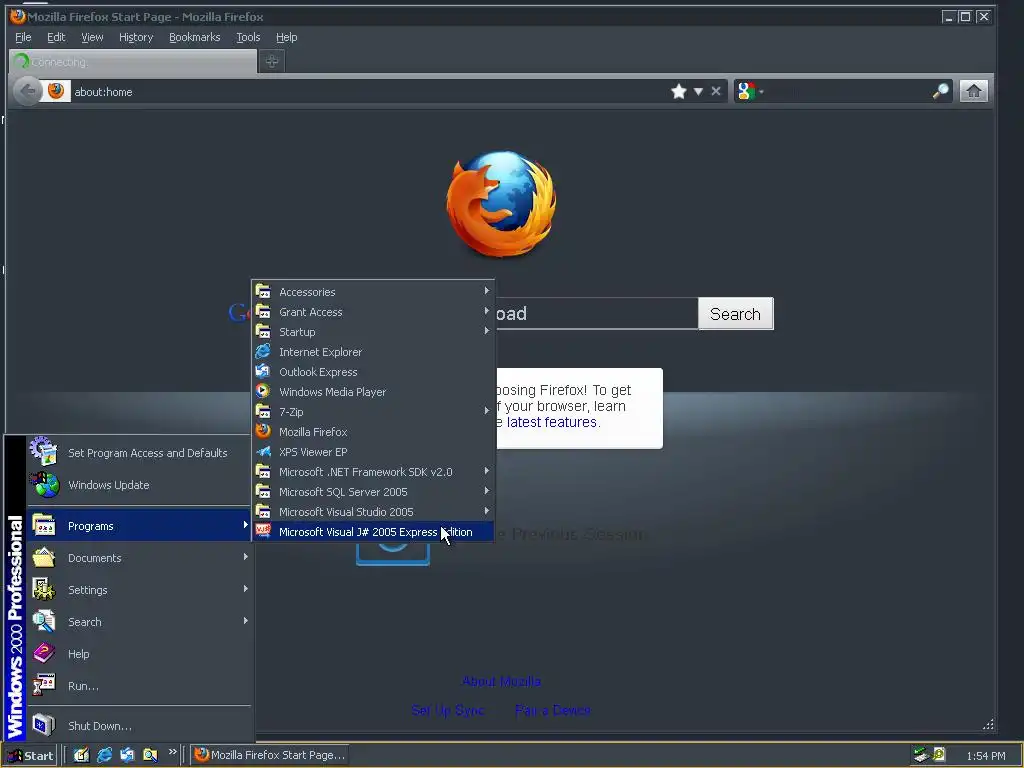Viewport: 1024px width, 768px height.
Task: Stop loading with the X in address bar
Action: pos(716,91)
